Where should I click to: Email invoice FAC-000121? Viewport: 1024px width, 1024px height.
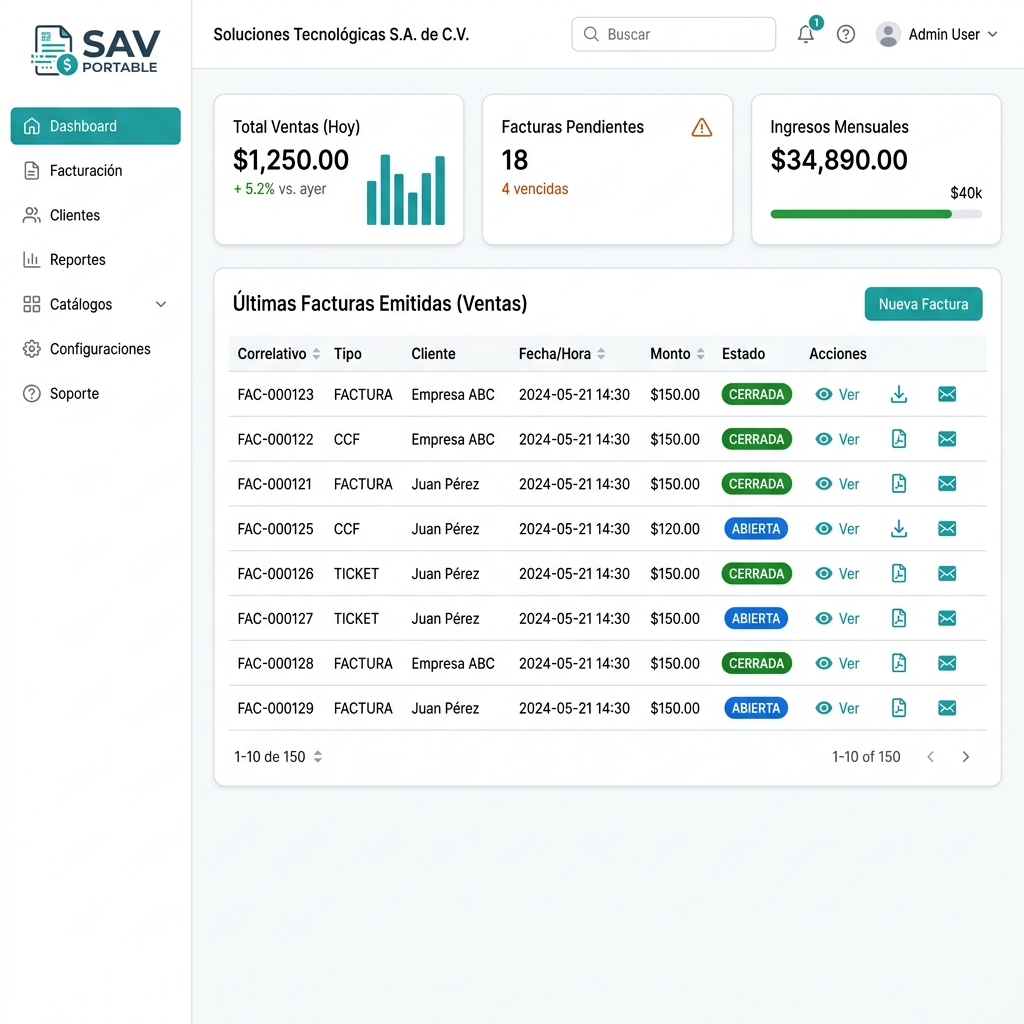coord(947,484)
